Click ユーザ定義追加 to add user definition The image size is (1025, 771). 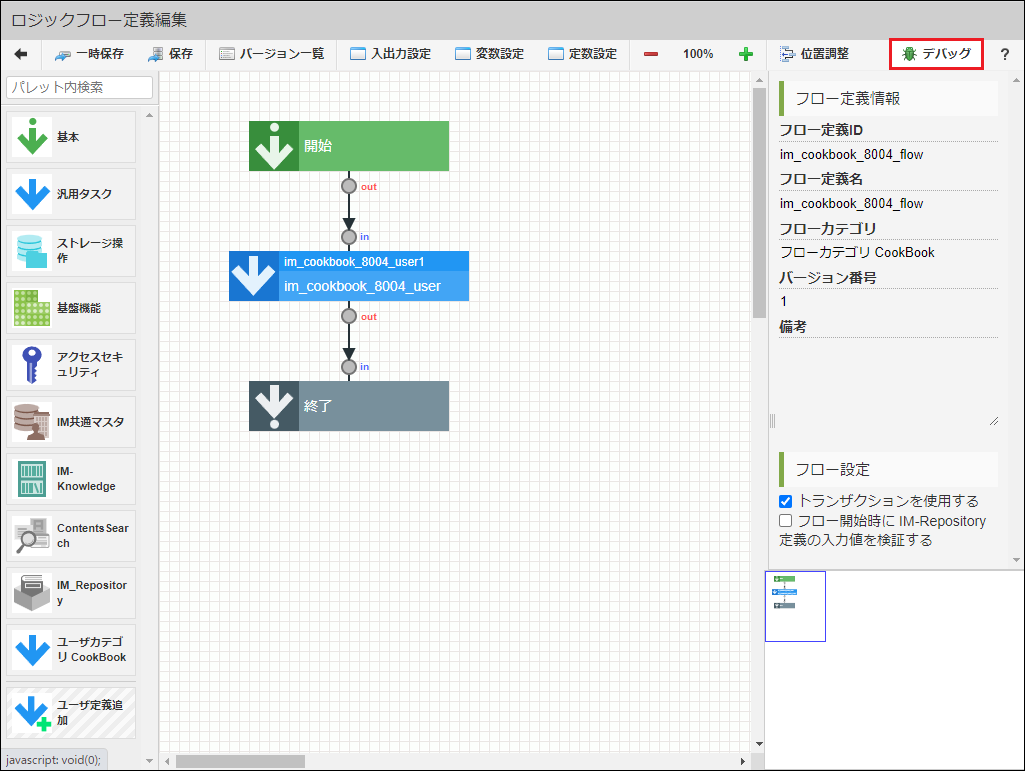click(x=71, y=713)
